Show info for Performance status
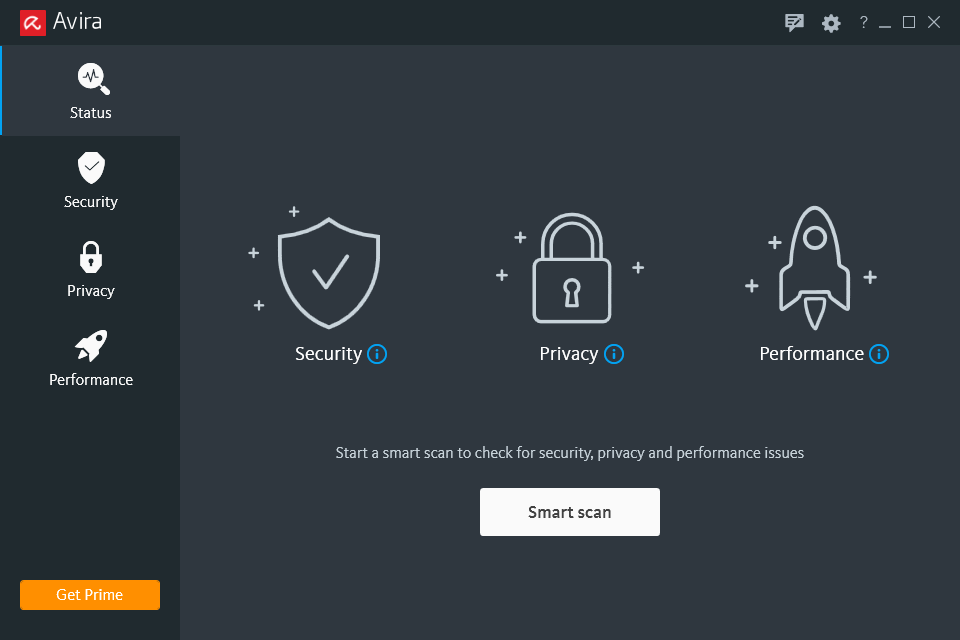Viewport: 960px width, 640px height. point(879,354)
